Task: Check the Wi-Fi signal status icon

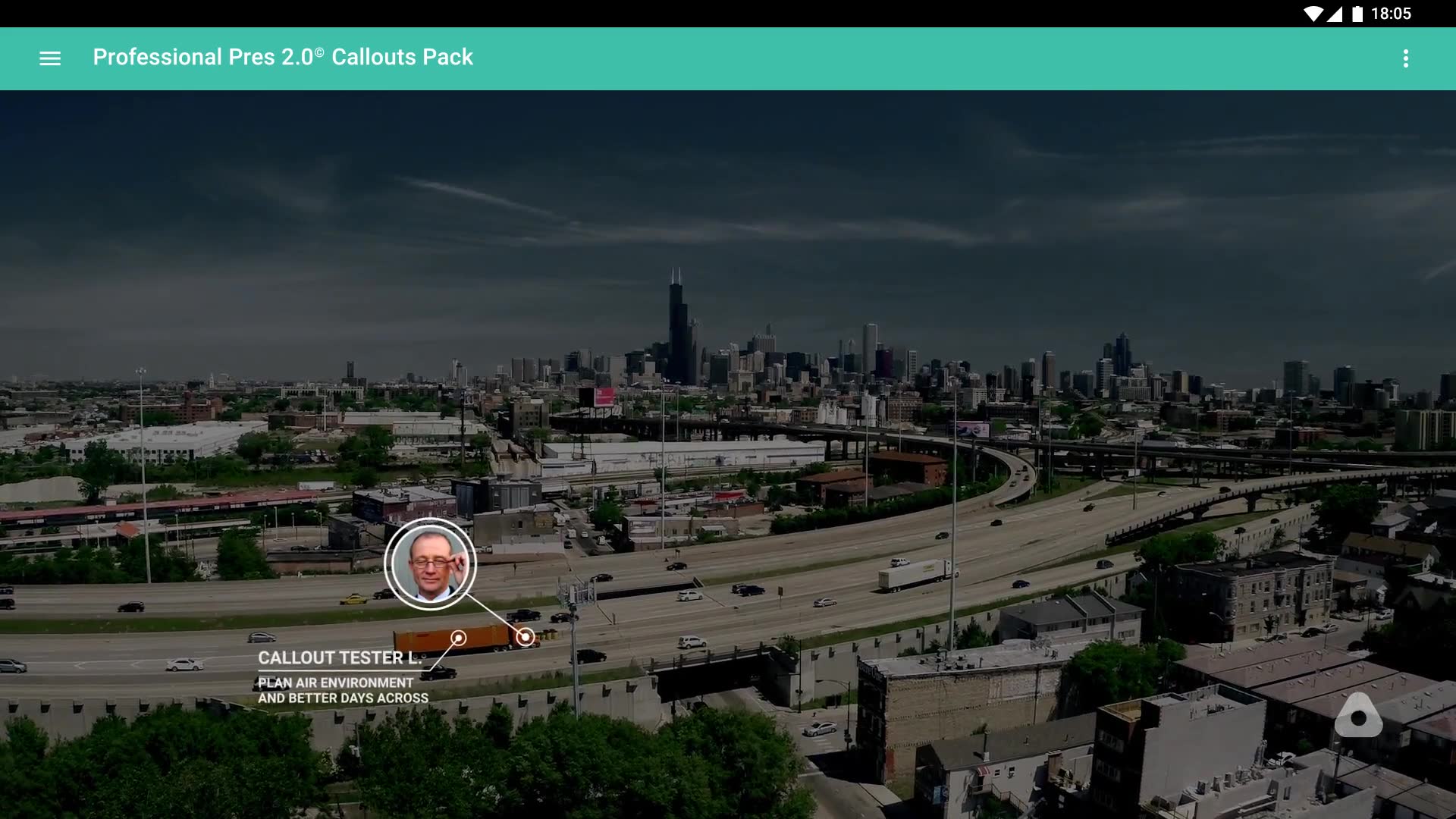Action: tap(1313, 14)
